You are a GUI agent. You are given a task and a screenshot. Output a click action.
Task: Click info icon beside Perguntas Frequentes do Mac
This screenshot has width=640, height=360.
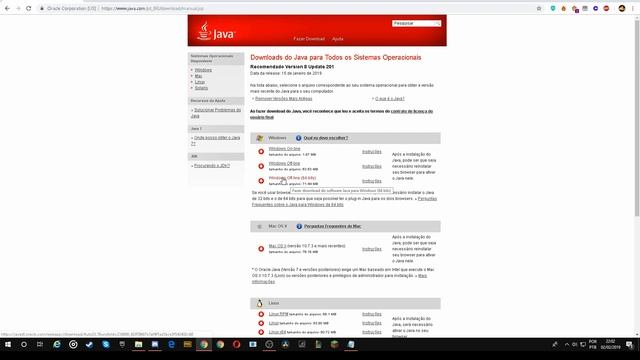(299, 226)
